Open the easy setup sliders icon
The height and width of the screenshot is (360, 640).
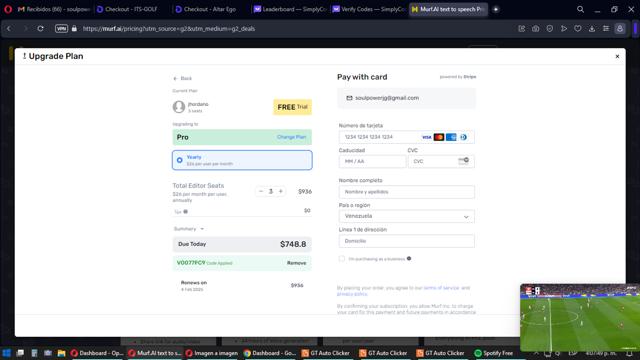606,29
